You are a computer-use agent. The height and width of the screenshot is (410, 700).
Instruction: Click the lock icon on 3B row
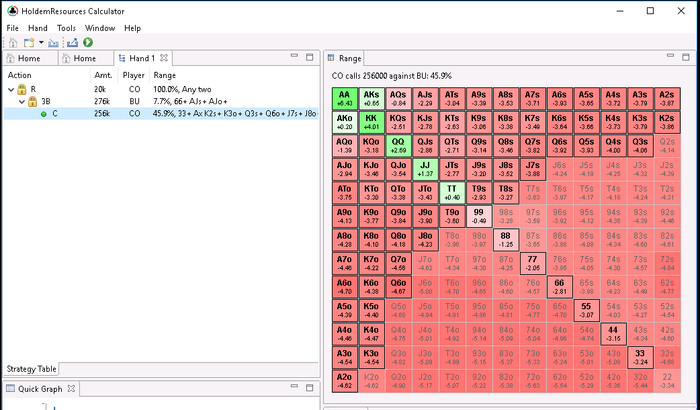32,101
